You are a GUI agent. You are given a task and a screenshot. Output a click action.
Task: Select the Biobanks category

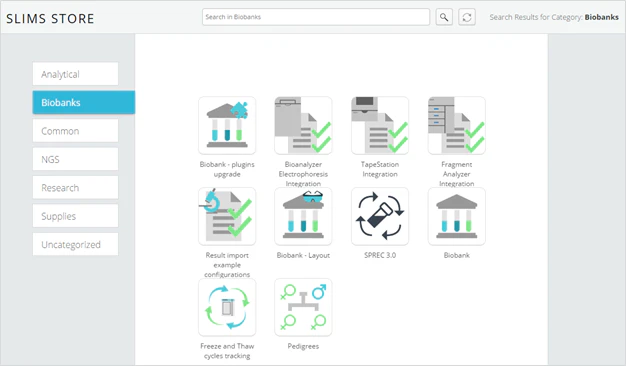click(x=84, y=103)
